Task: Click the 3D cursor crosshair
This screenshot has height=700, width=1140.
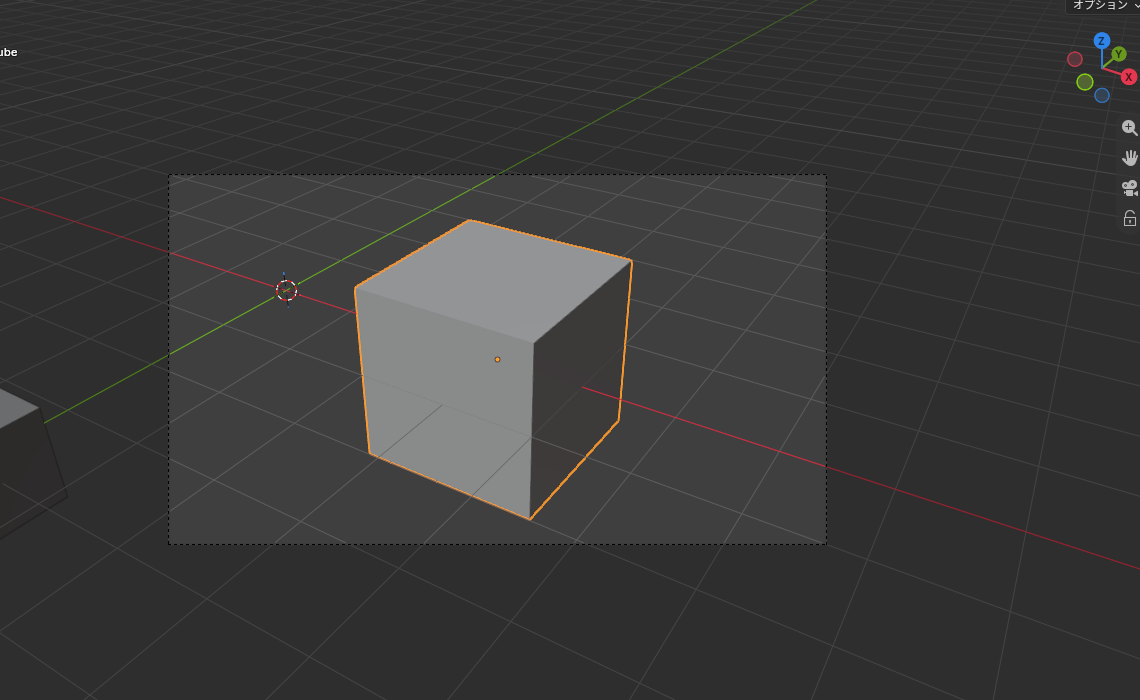Action: 286,290
